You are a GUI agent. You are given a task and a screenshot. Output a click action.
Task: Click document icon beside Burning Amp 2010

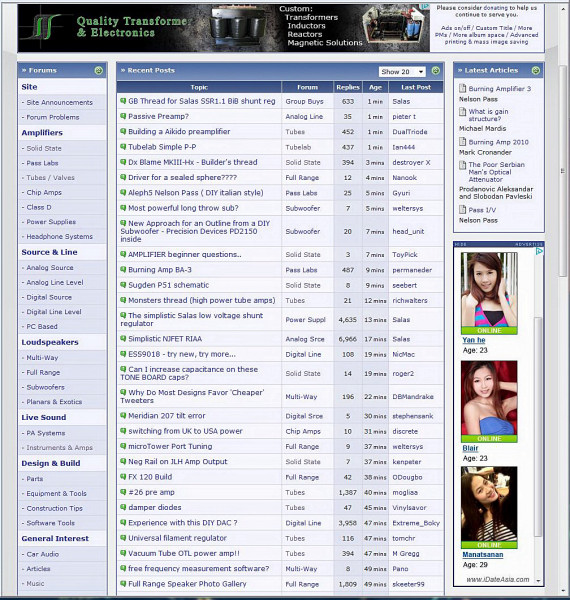click(x=463, y=142)
